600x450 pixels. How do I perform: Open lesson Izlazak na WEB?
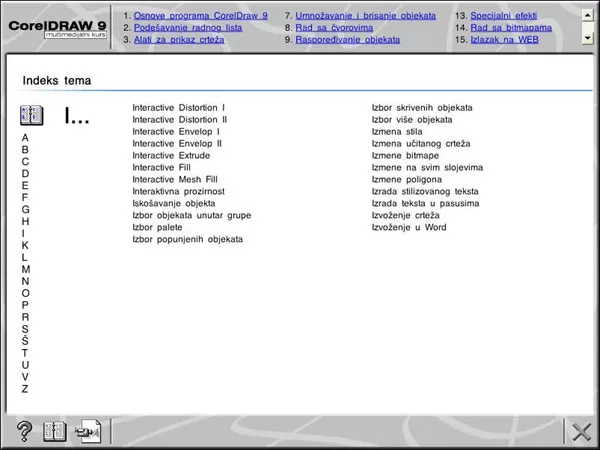504,39
